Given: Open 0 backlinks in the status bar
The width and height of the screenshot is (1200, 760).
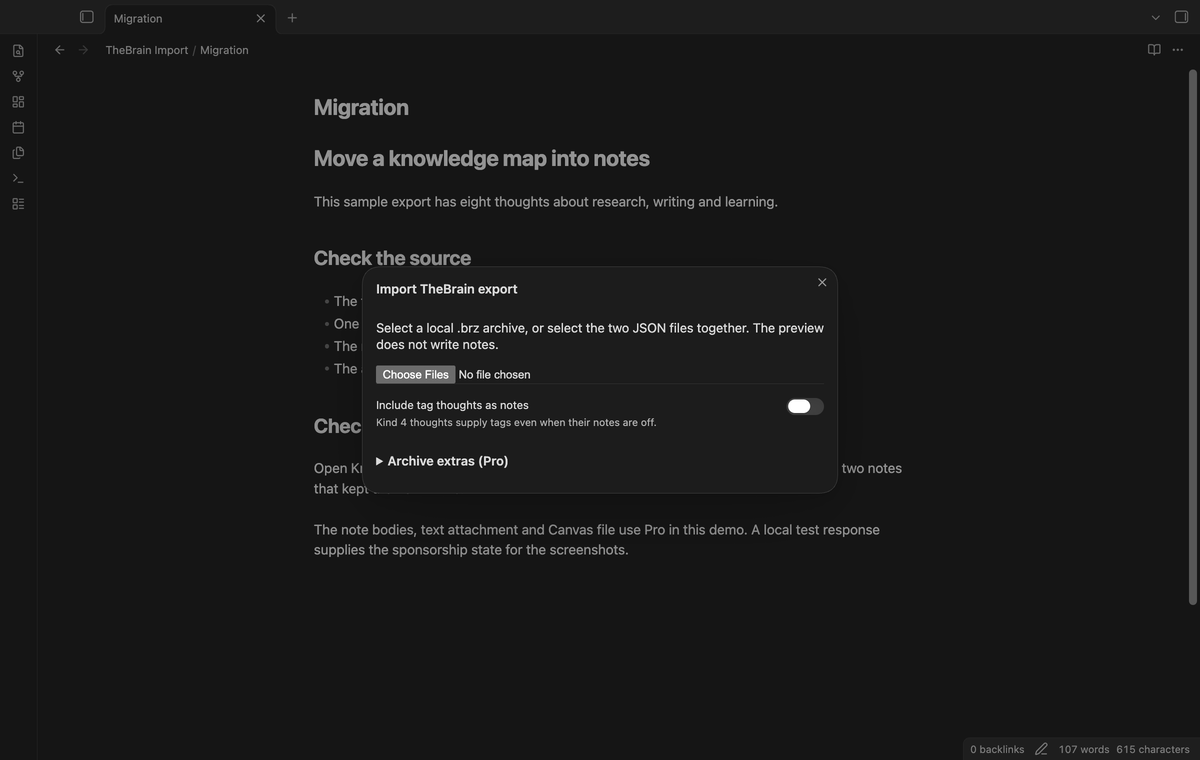Looking at the screenshot, I should [997, 749].
